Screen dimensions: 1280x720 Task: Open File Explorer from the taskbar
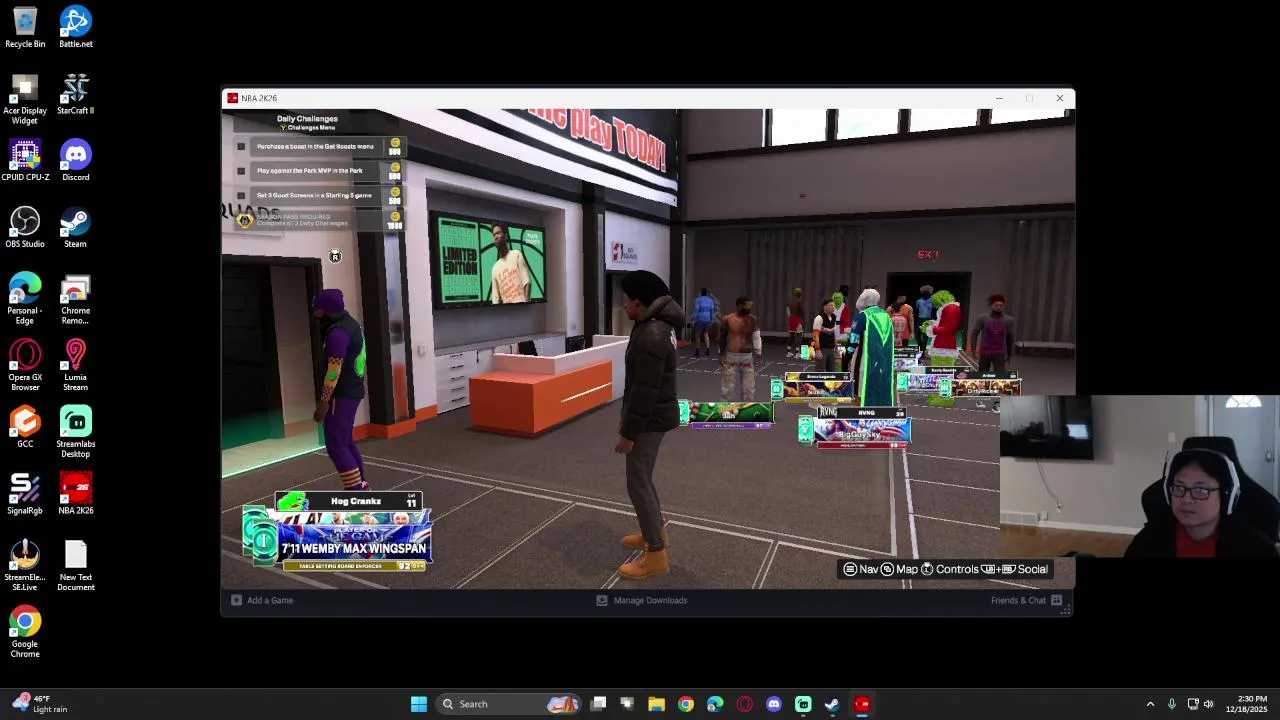coord(656,704)
